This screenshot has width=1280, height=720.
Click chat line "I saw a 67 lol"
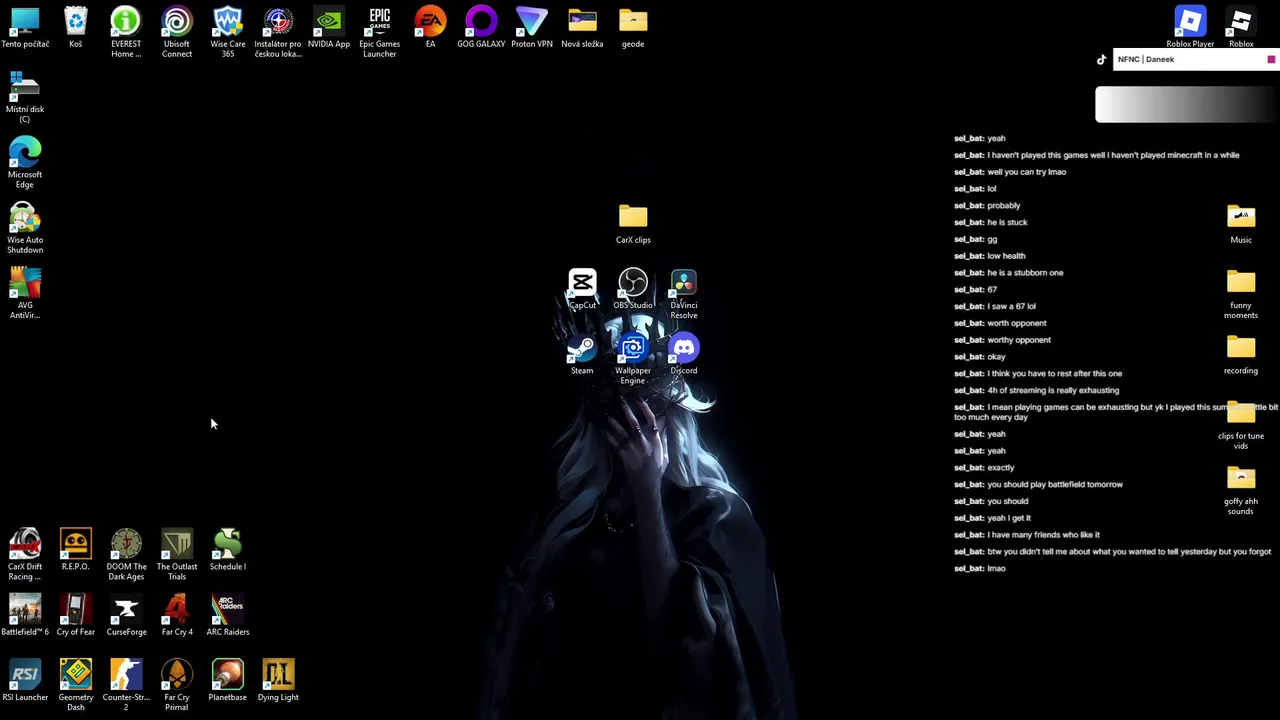(995, 306)
